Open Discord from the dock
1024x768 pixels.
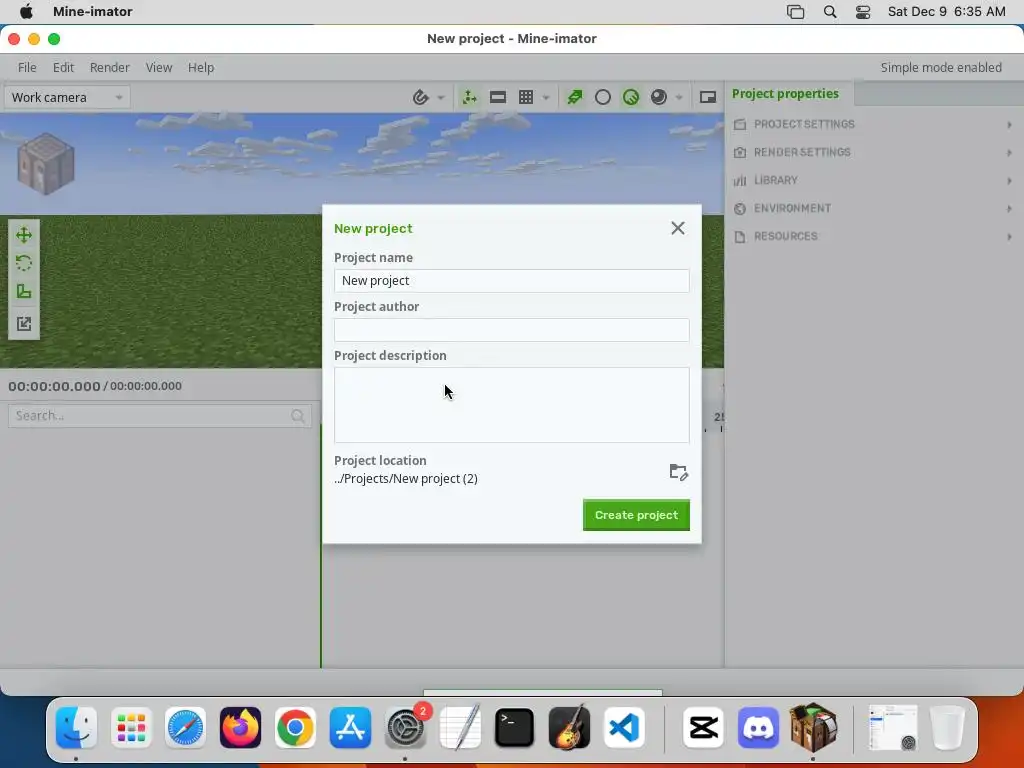(x=758, y=728)
